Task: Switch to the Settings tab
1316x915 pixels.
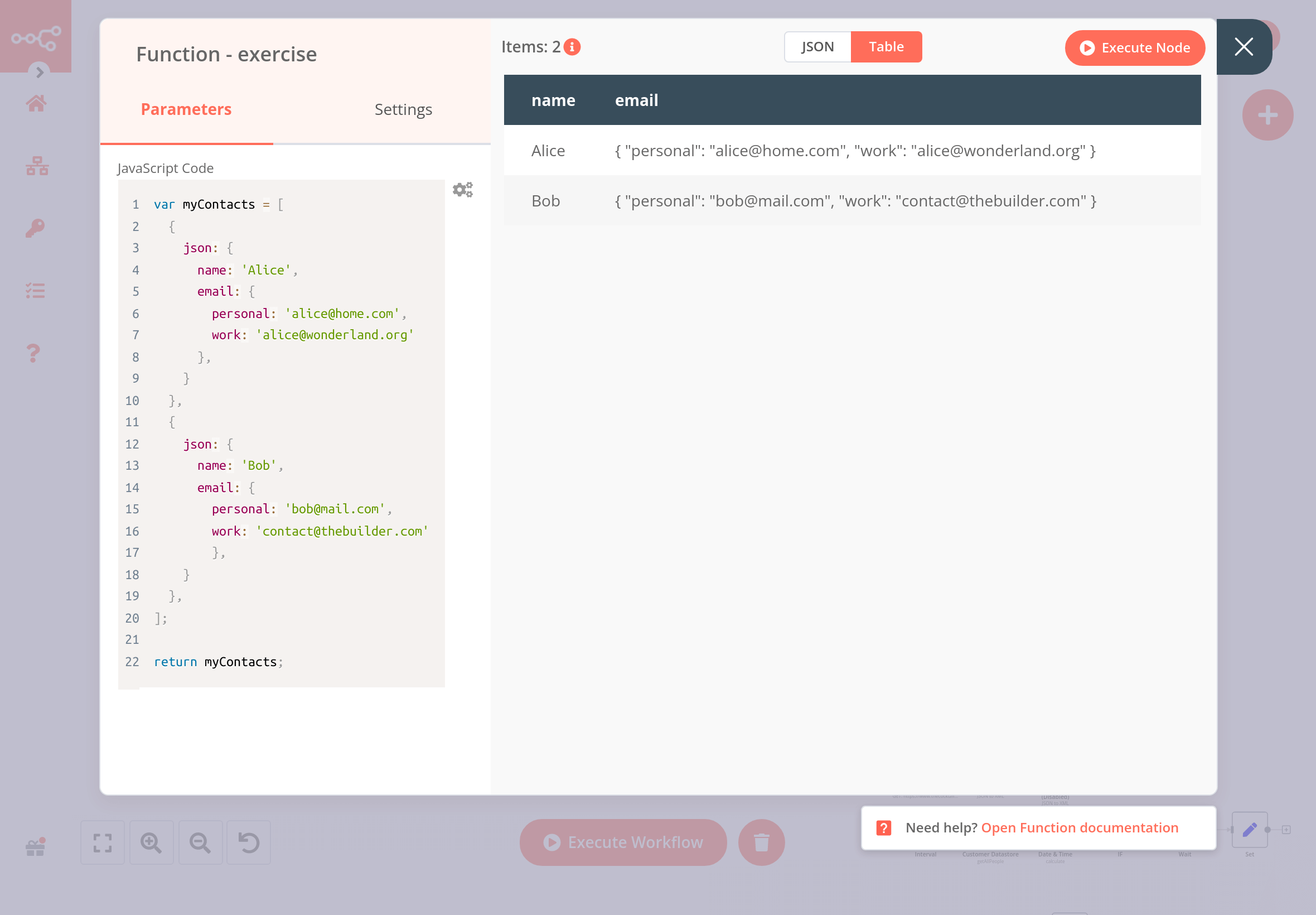Action: [x=403, y=109]
